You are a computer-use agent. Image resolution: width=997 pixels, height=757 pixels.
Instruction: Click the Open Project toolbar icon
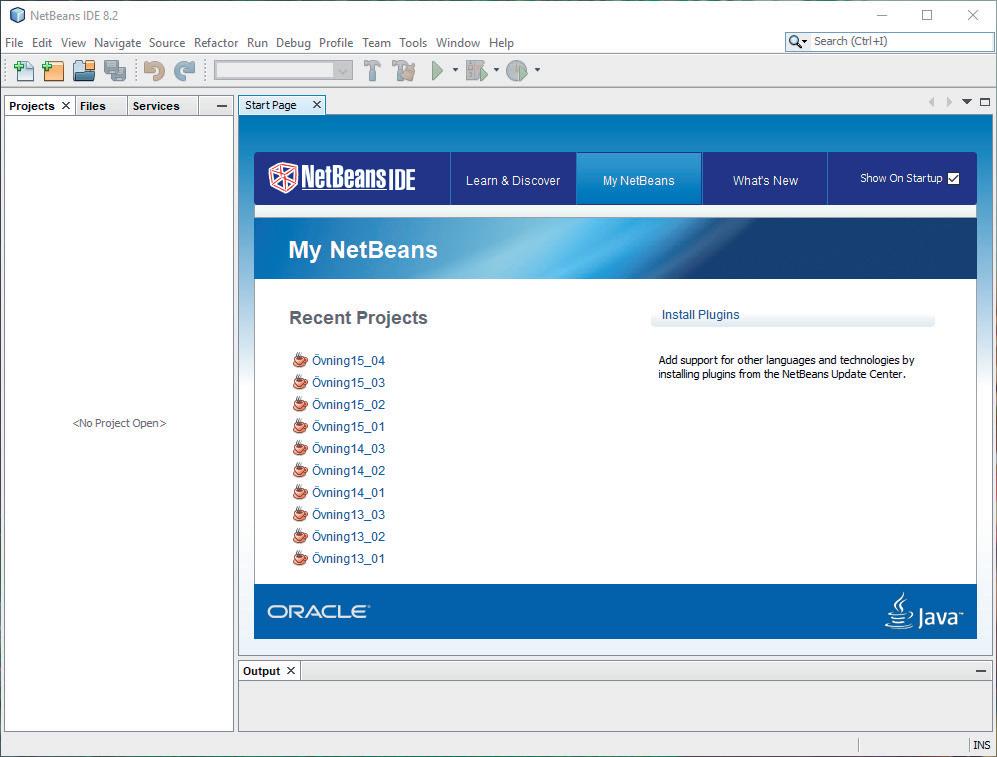(83, 71)
